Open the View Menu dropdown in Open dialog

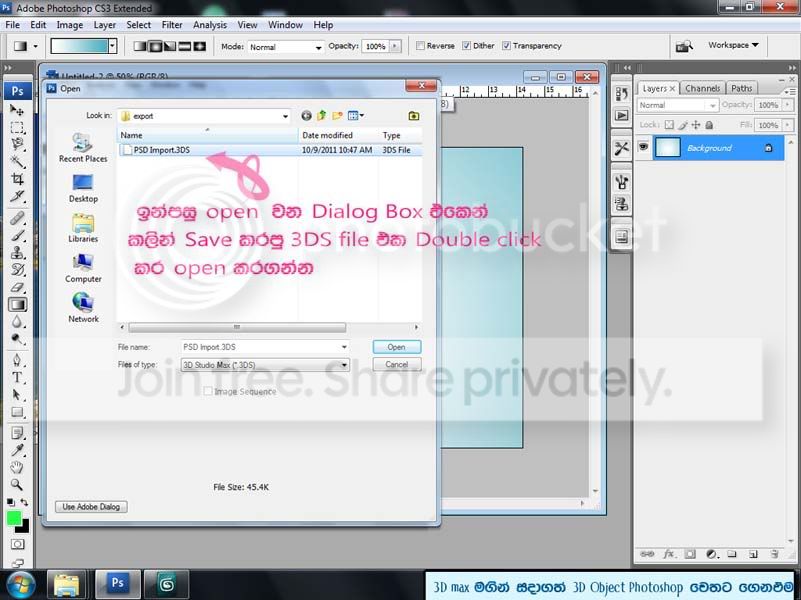coord(356,116)
